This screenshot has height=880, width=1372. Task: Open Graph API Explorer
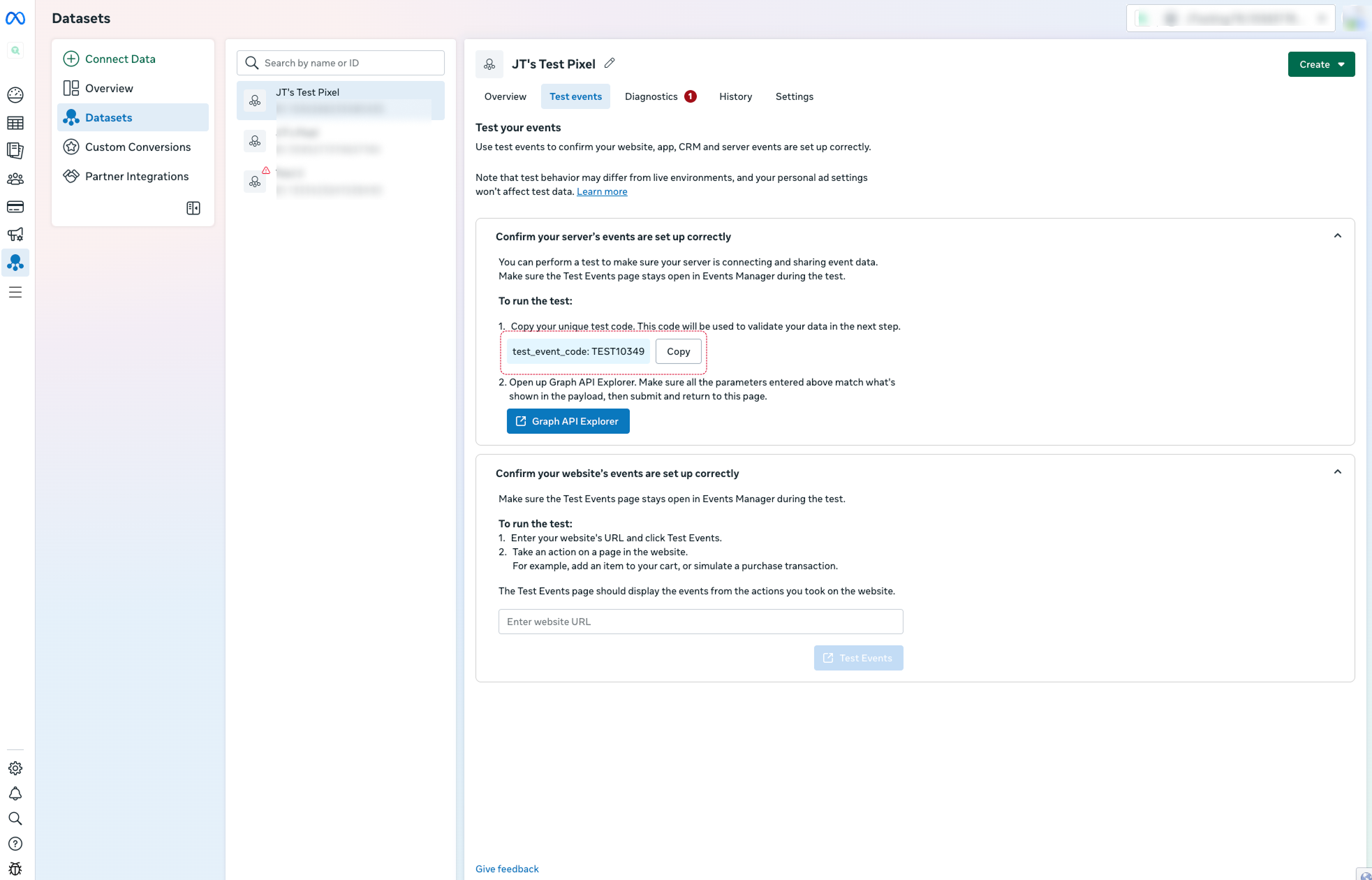click(568, 421)
